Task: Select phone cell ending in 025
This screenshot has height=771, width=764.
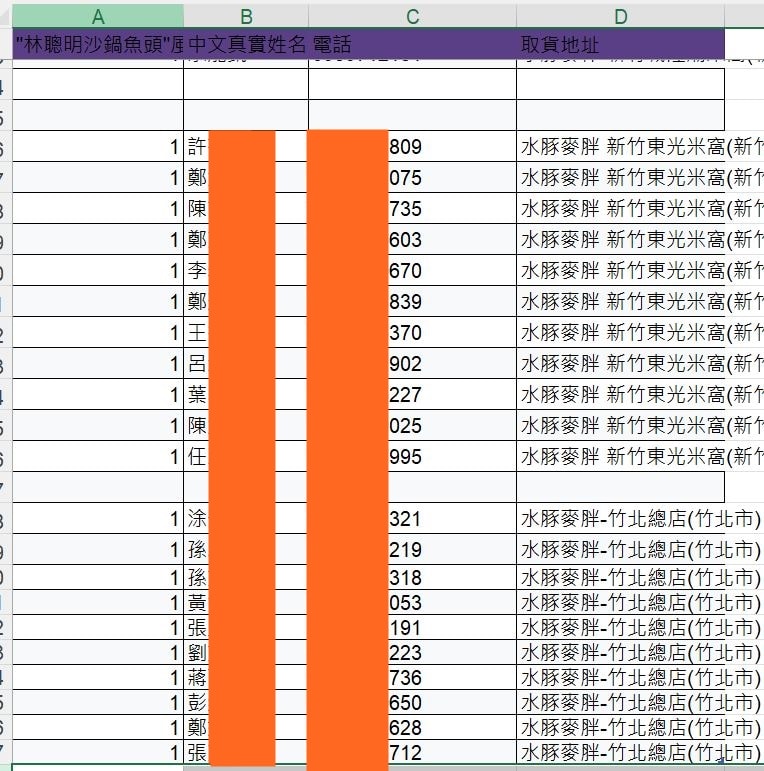Action: tap(412, 425)
